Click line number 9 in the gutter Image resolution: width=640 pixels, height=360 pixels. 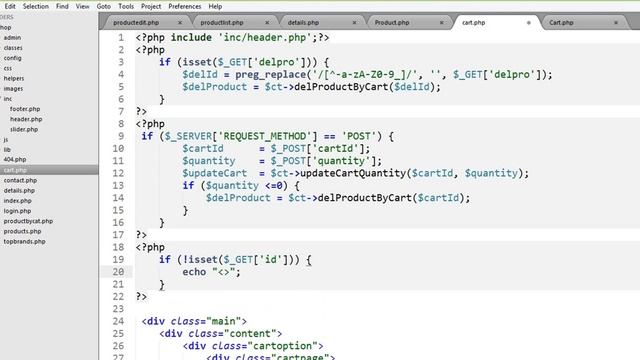121,136
